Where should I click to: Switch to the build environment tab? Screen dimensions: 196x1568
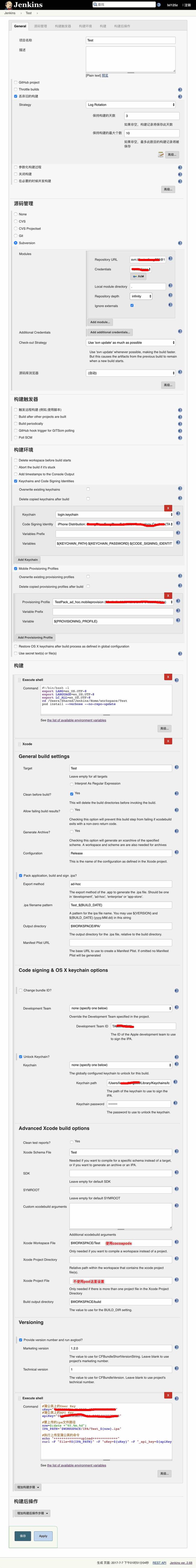(x=85, y=26)
